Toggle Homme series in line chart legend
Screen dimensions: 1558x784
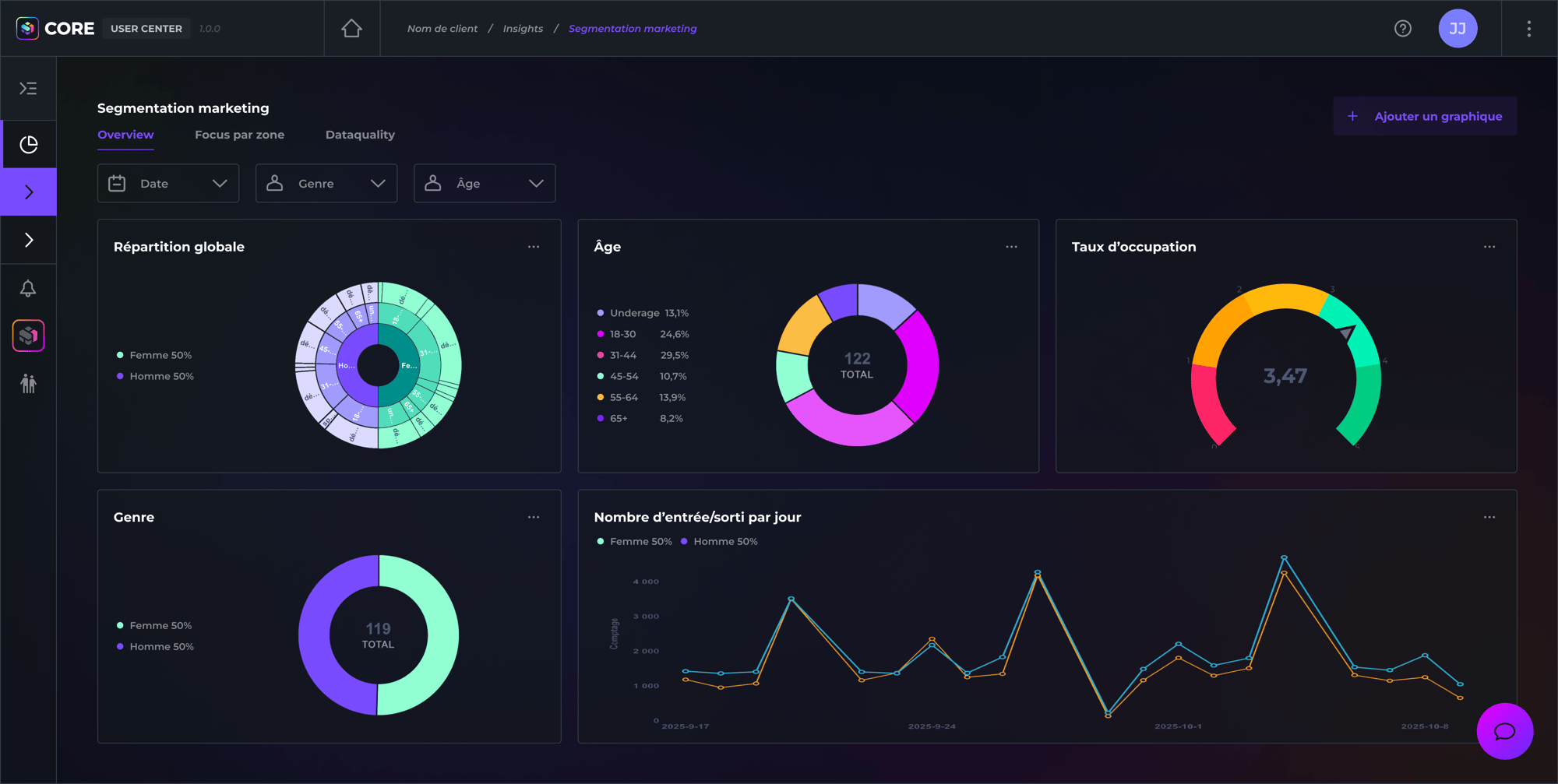(719, 542)
